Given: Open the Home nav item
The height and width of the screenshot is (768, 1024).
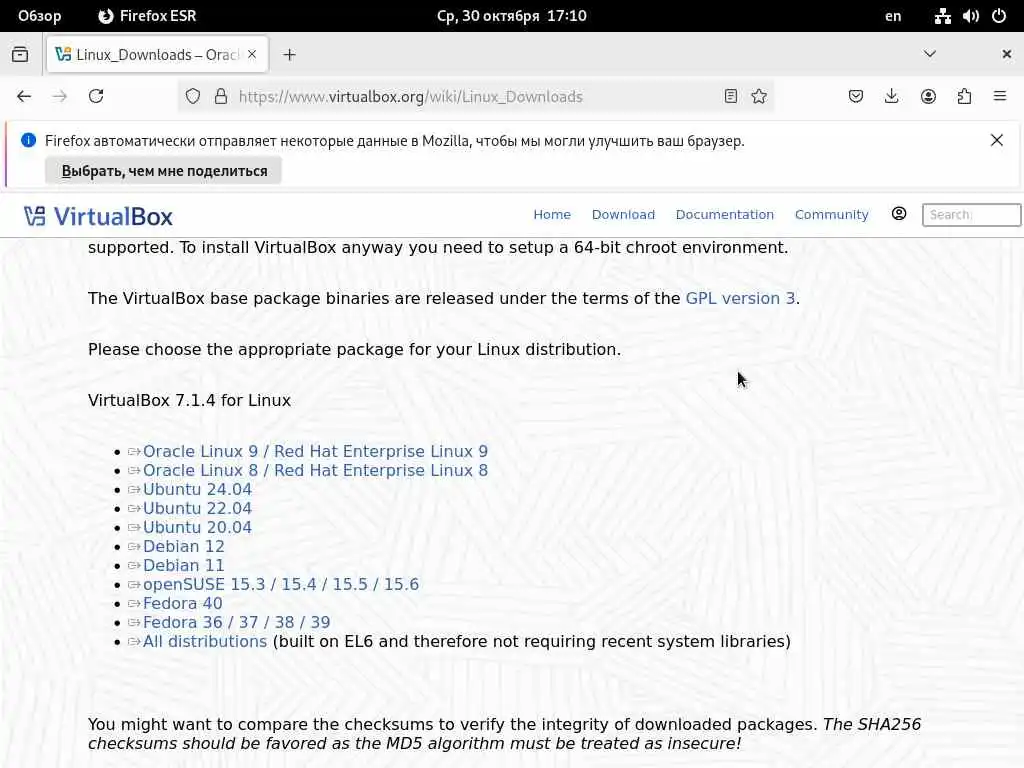Looking at the screenshot, I should (552, 215).
